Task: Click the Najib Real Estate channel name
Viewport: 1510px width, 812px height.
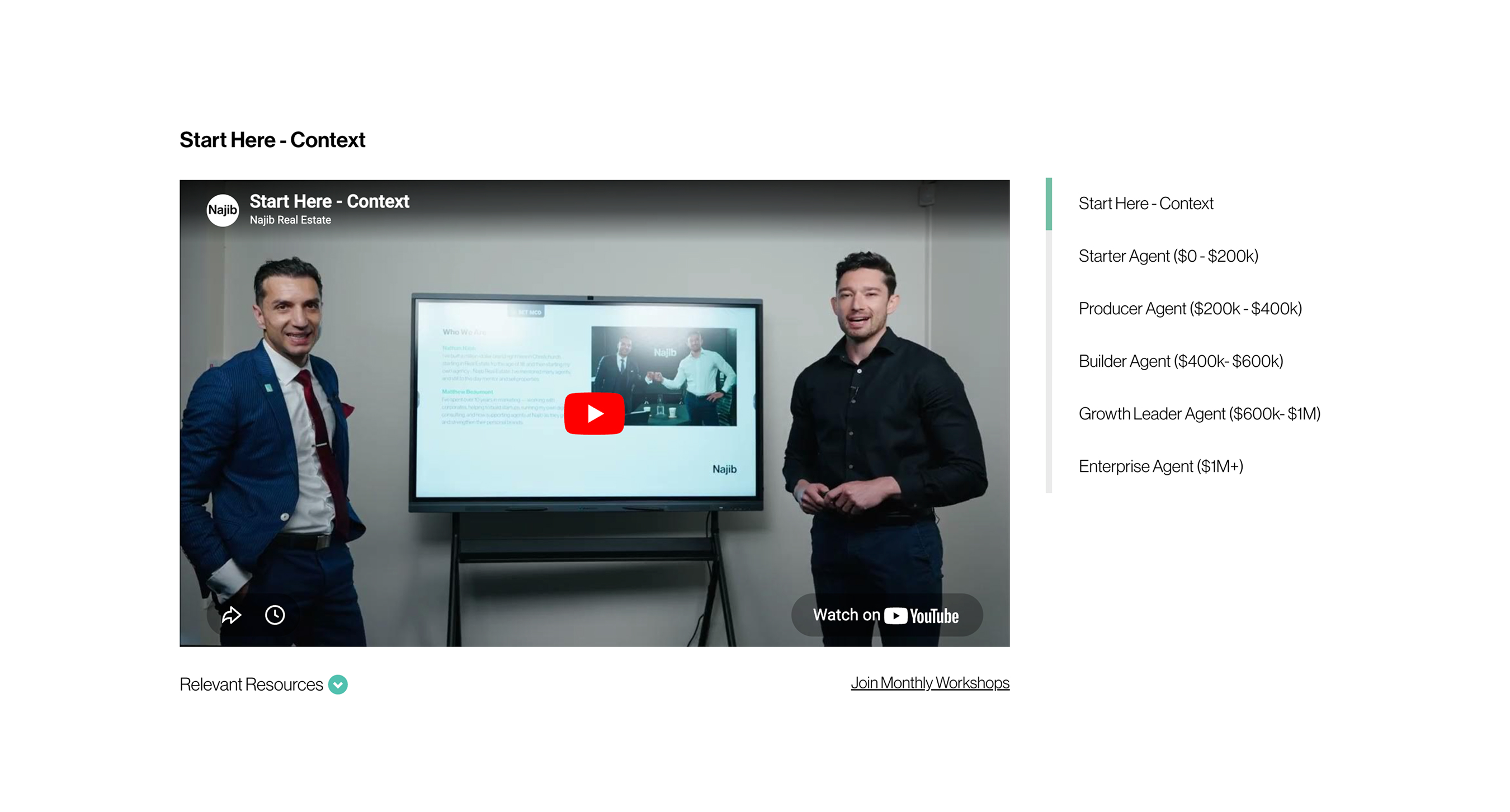Action: point(290,220)
